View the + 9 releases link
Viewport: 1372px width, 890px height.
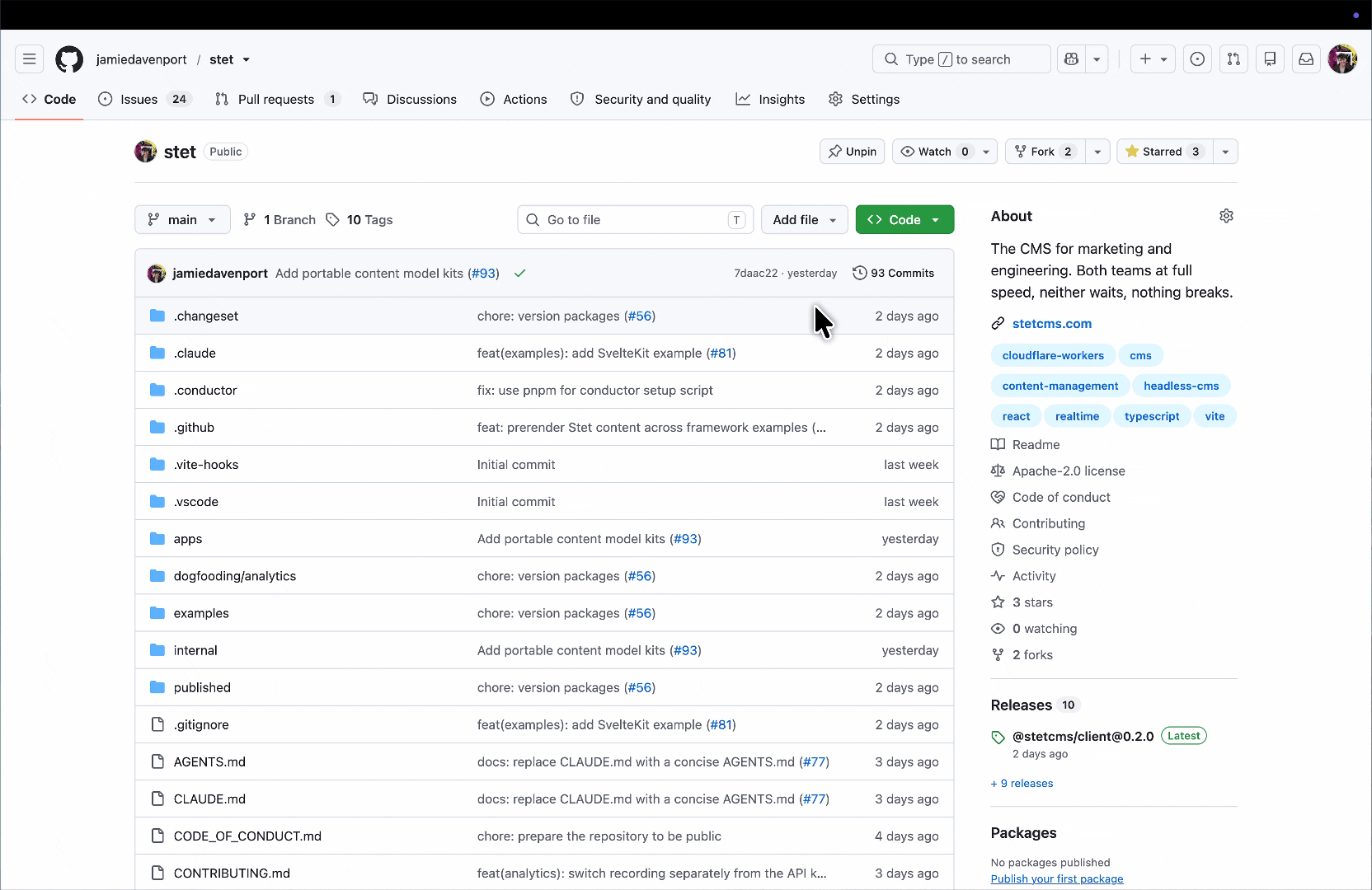pyautogui.click(x=1022, y=784)
